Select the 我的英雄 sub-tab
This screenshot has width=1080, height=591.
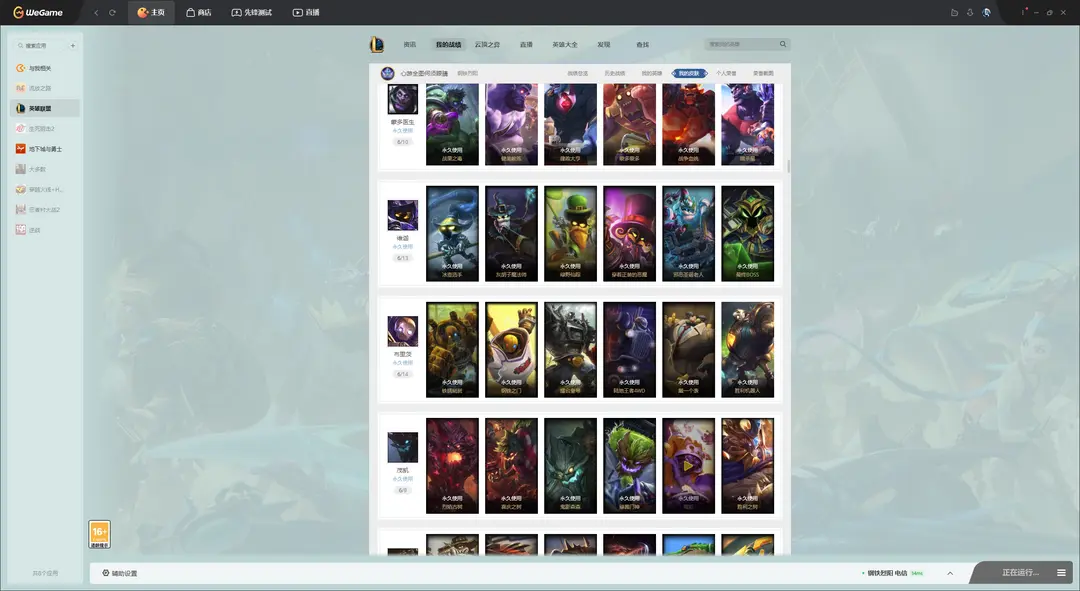(652, 73)
